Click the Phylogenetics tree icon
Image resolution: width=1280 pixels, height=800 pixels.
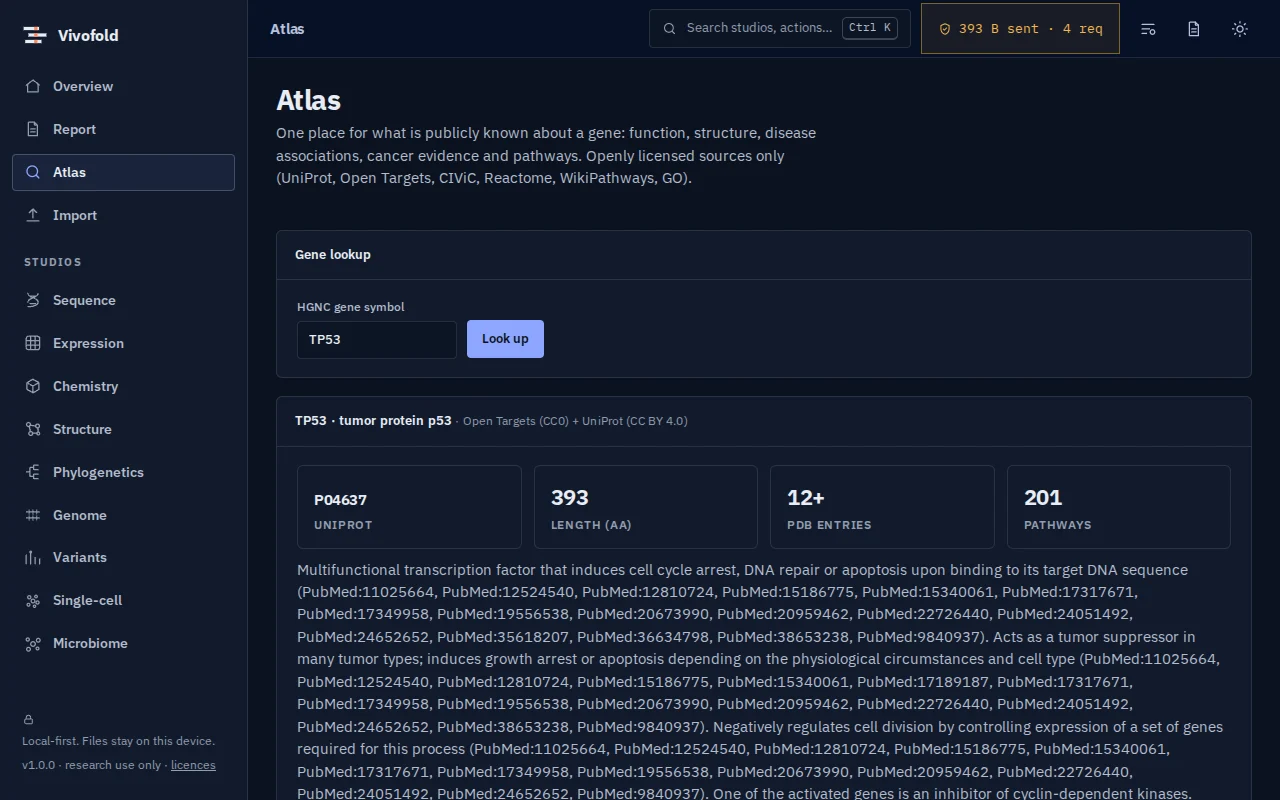coord(33,472)
